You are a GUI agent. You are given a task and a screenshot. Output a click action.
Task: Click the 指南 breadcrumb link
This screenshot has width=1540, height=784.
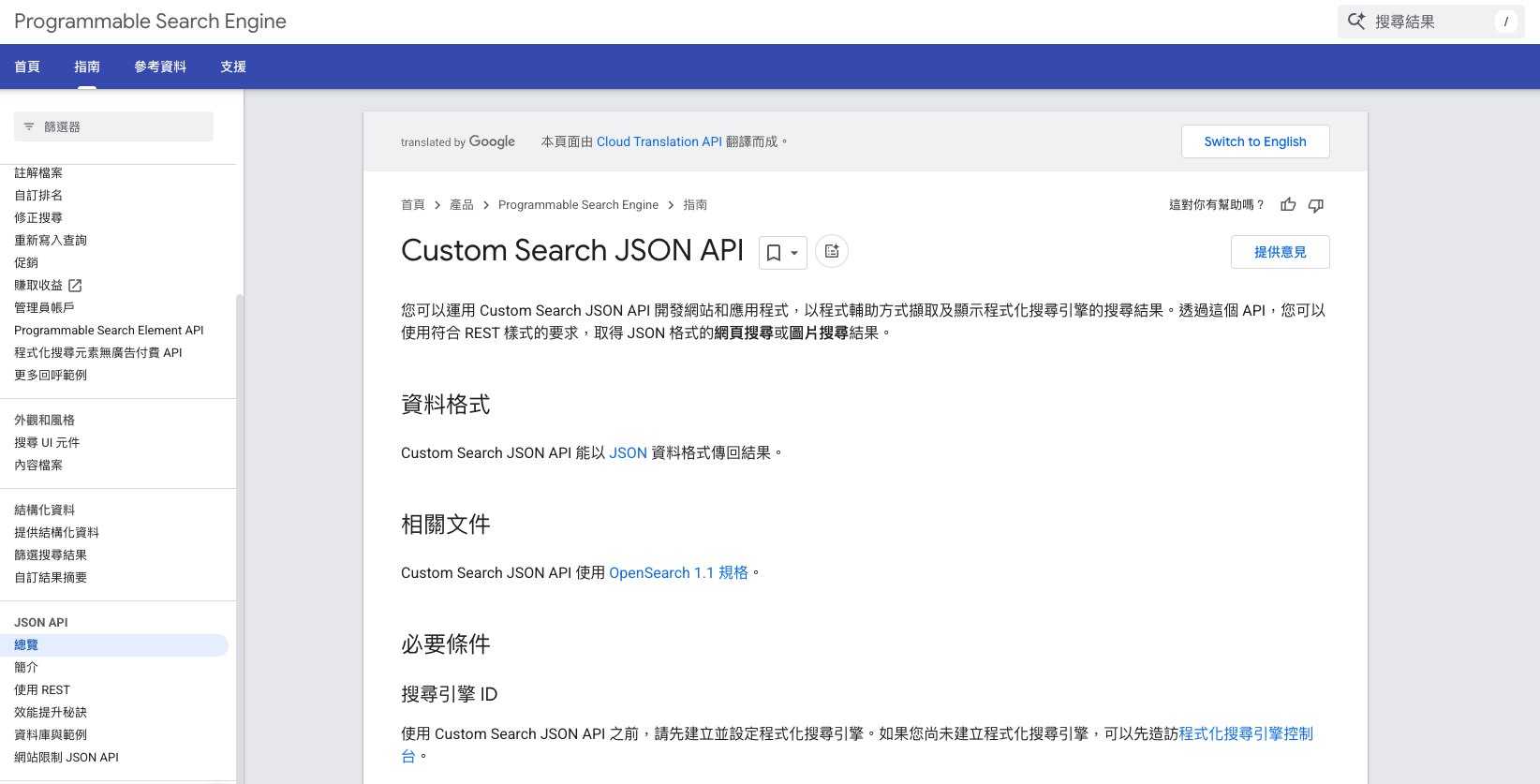click(x=695, y=205)
